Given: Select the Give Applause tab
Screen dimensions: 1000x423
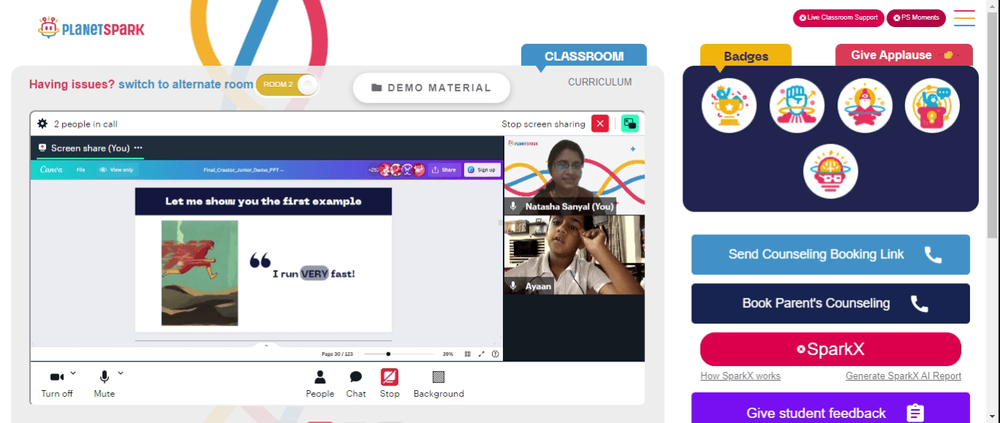Looking at the screenshot, I should coord(904,56).
